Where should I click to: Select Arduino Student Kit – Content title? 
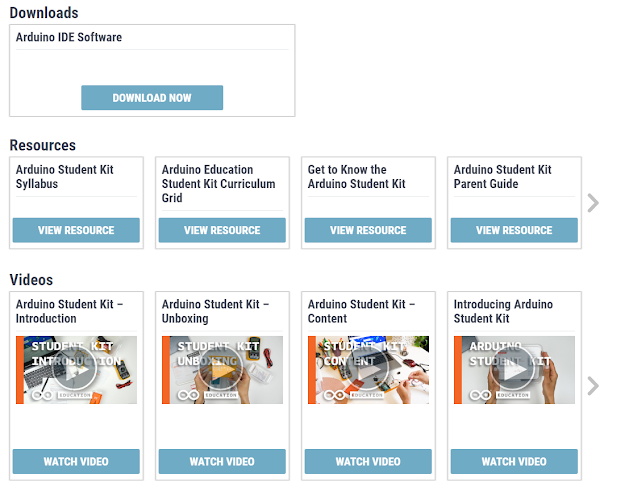(x=361, y=311)
